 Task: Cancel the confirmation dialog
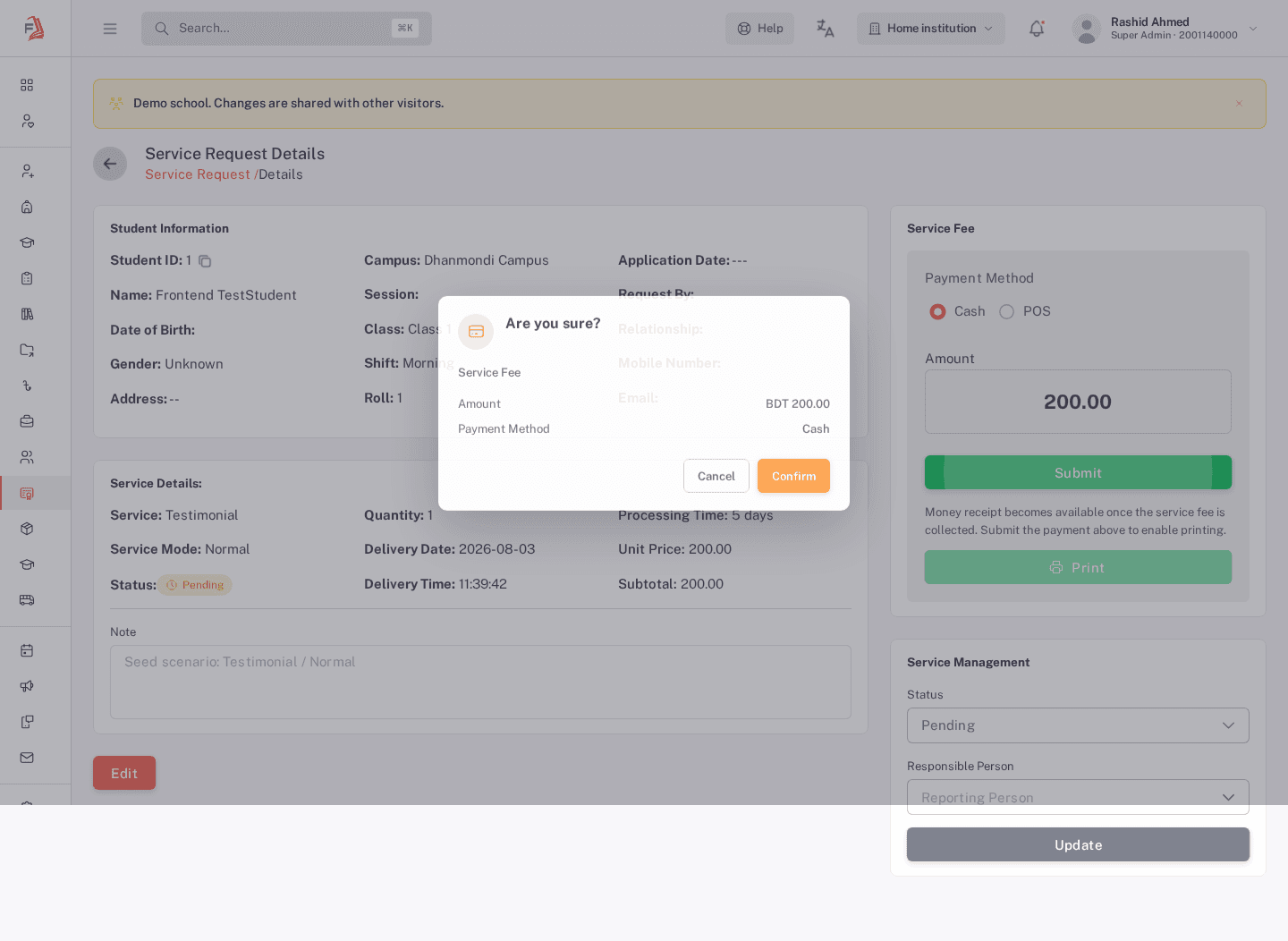pos(716,476)
